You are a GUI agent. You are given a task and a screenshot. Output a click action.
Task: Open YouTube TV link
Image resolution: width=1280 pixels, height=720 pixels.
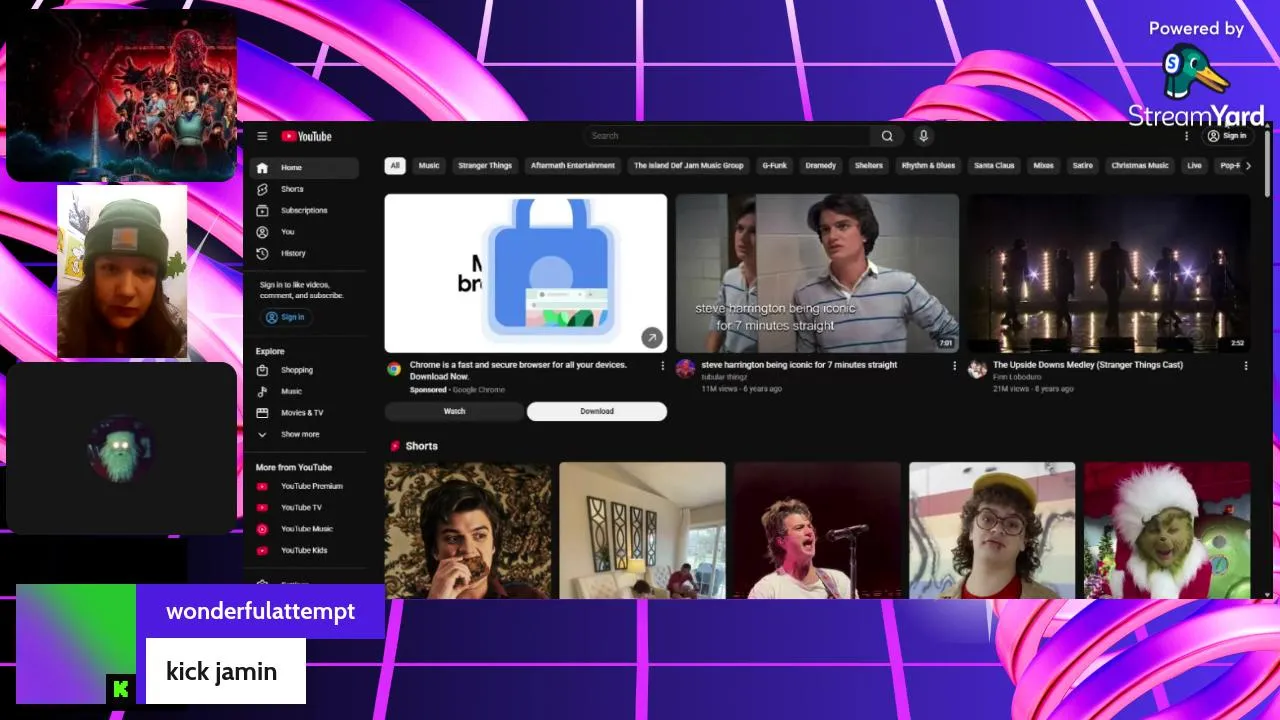point(304,507)
